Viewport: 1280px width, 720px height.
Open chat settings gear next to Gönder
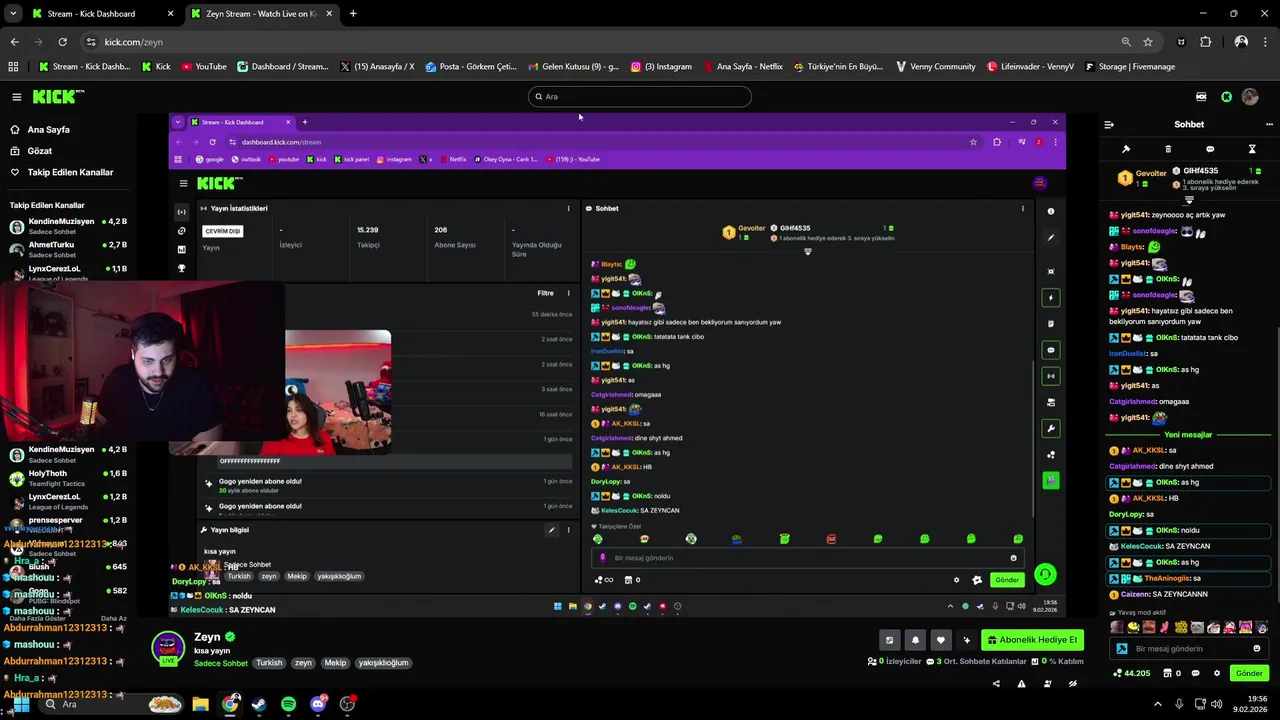click(1217, 673)
